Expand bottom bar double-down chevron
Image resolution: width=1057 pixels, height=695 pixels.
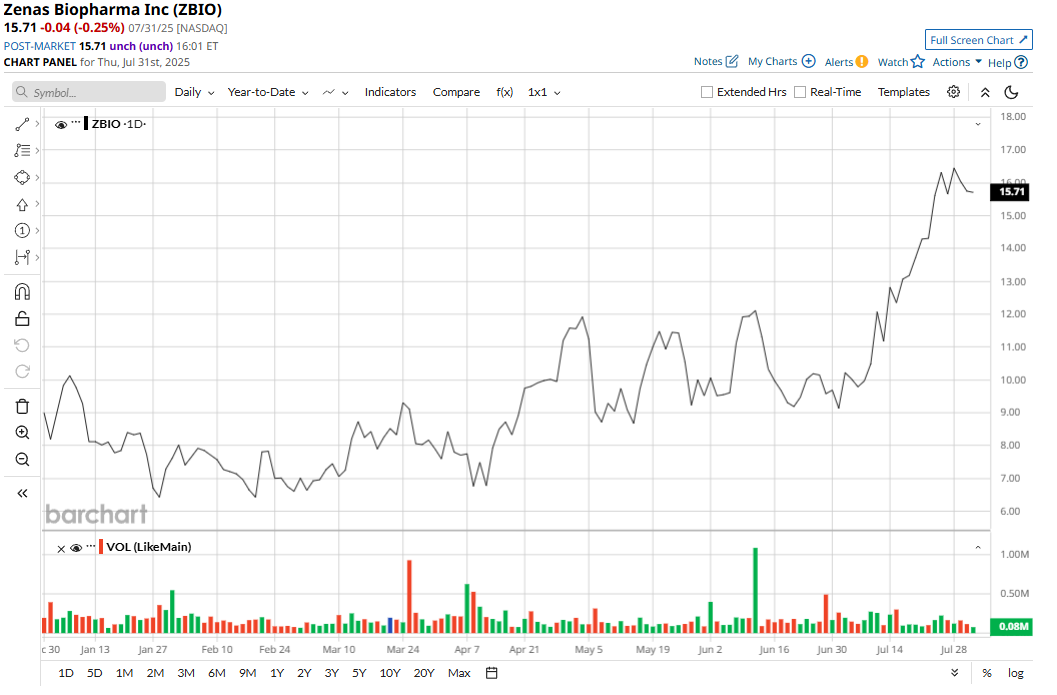(x=955, y=673)
